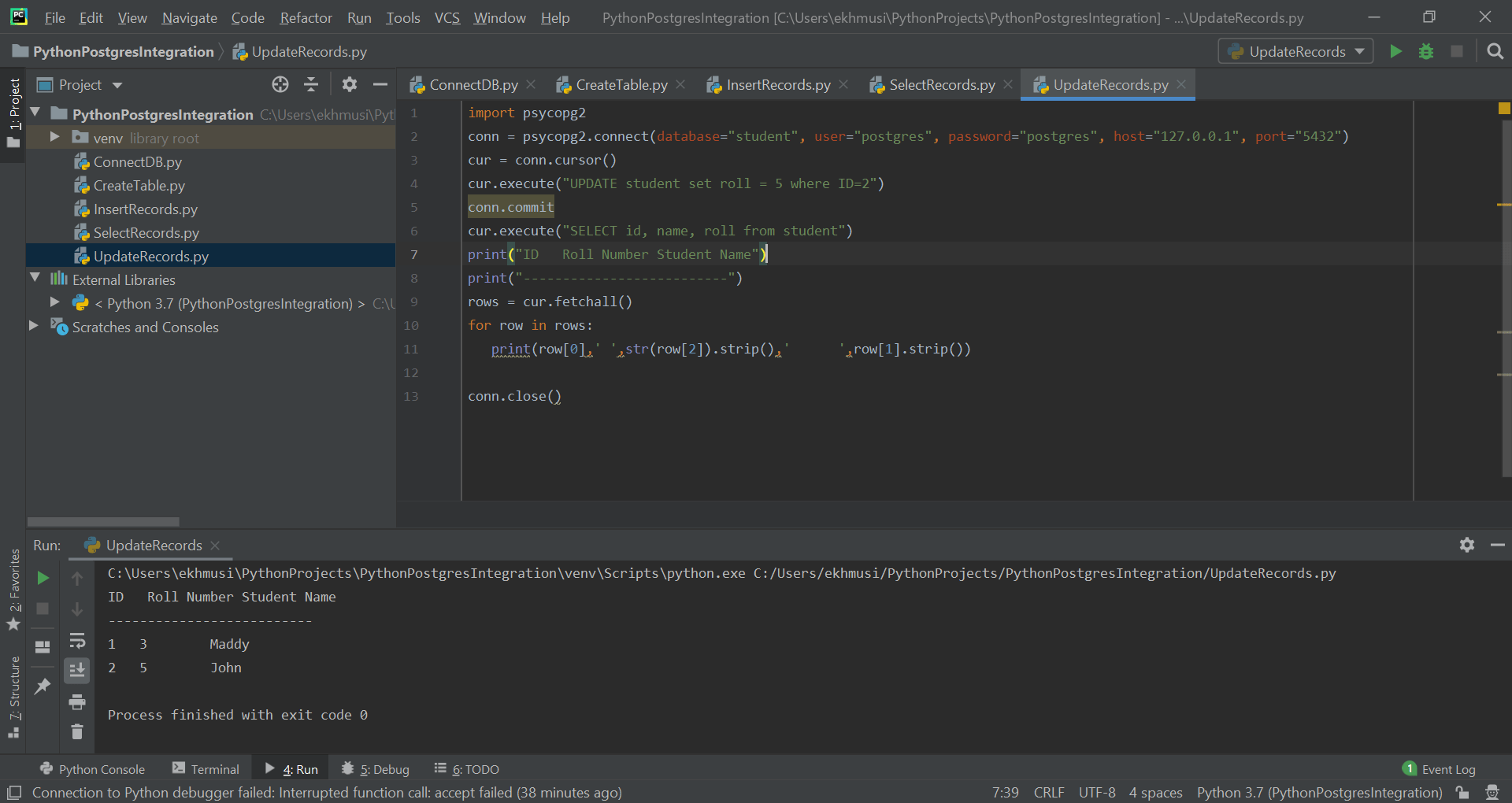This screenshot has width=1512, height=803.
Task: Open InsertRecords.py in the project tree
Action: coord(145,209)
